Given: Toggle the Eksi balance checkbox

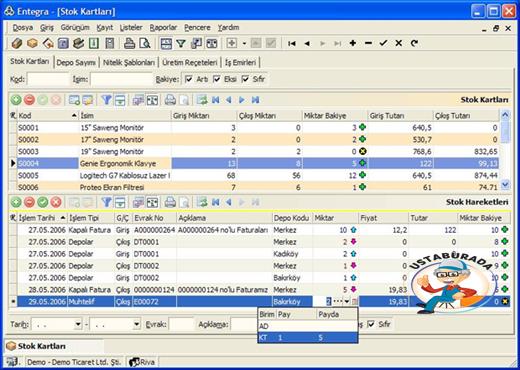Looking at the screenshot, I should coord(217,79).
